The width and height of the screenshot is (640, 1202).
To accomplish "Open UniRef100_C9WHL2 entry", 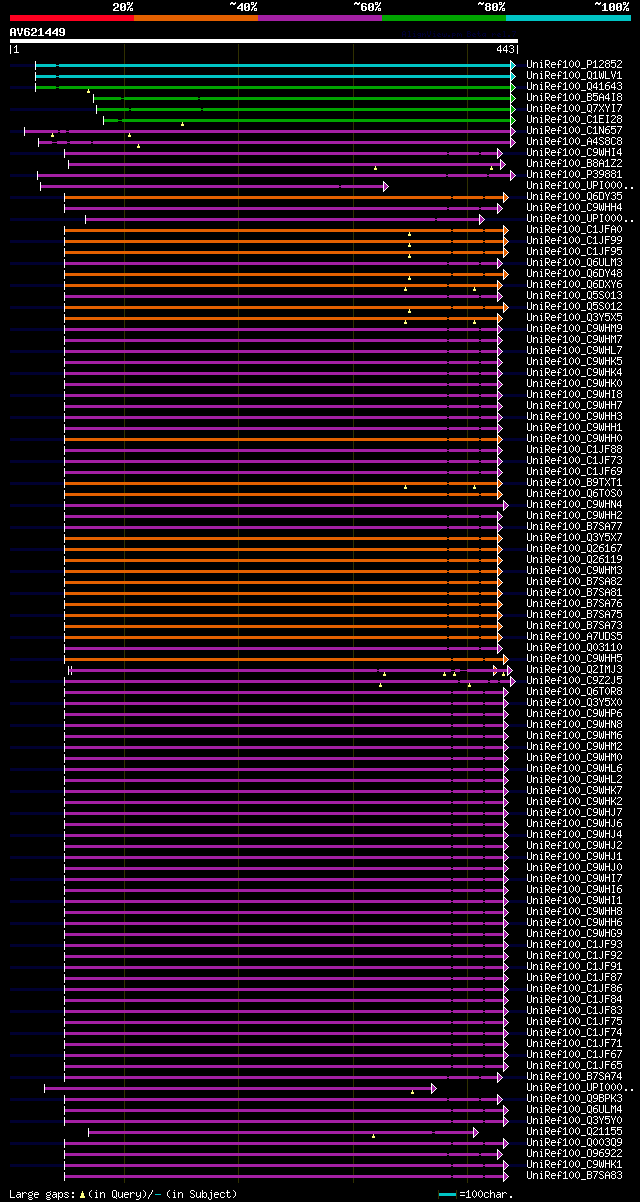I will coord(575,779).
